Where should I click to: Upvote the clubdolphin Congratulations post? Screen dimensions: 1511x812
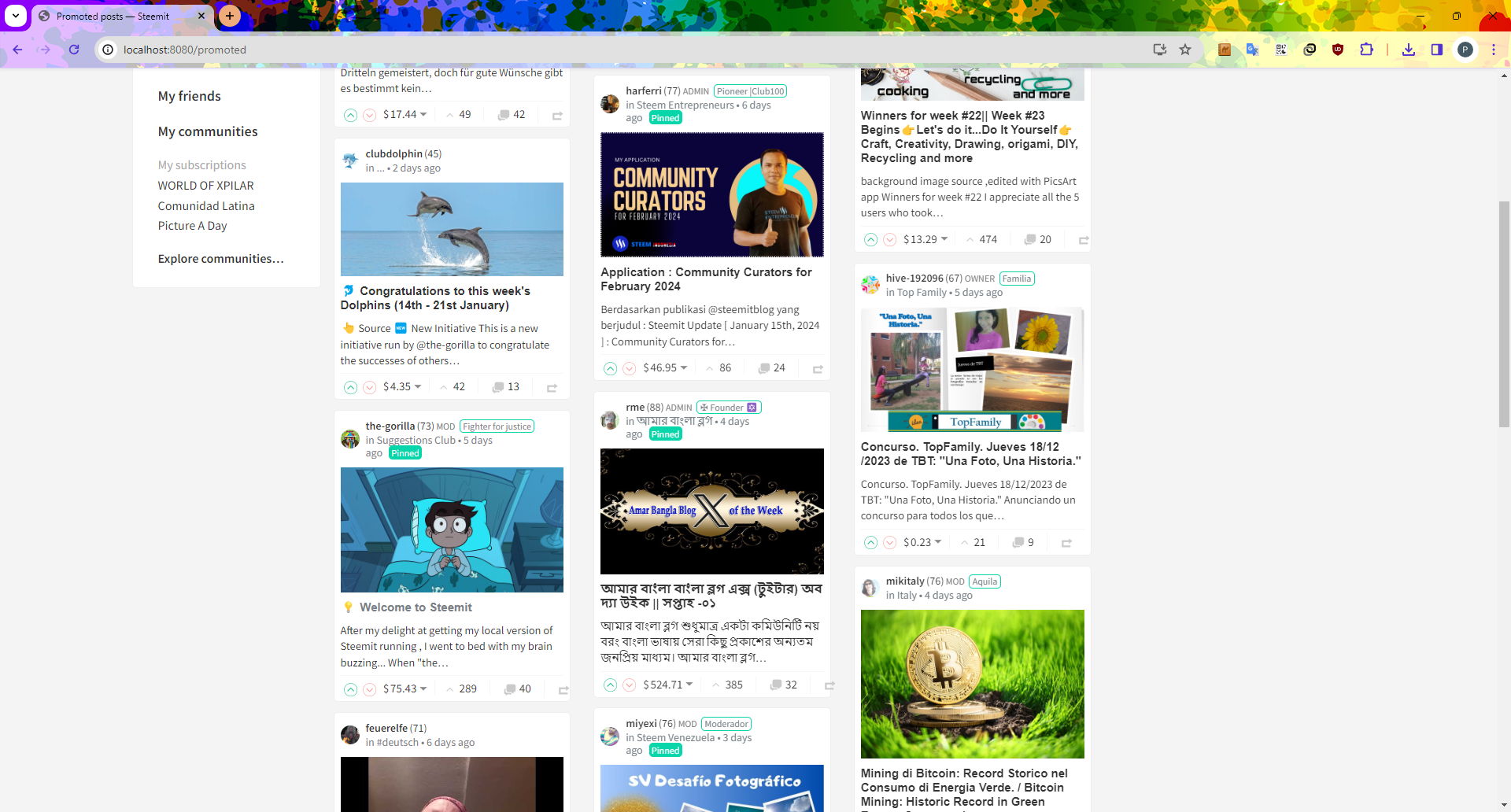tap(350, 387)
